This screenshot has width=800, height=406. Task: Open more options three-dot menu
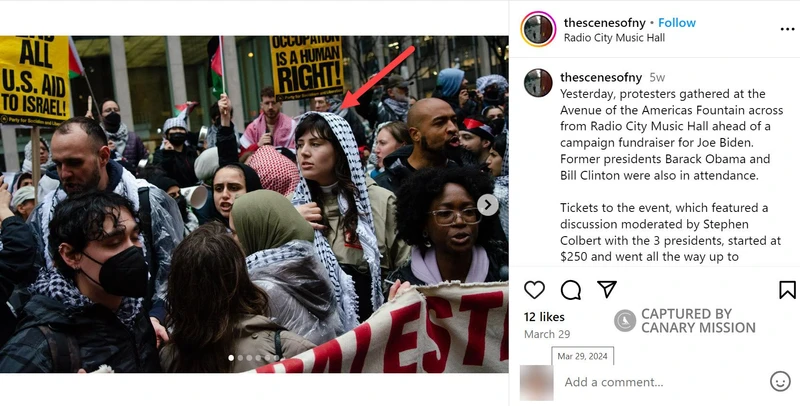pyautogui.click(x=787, y=29)
